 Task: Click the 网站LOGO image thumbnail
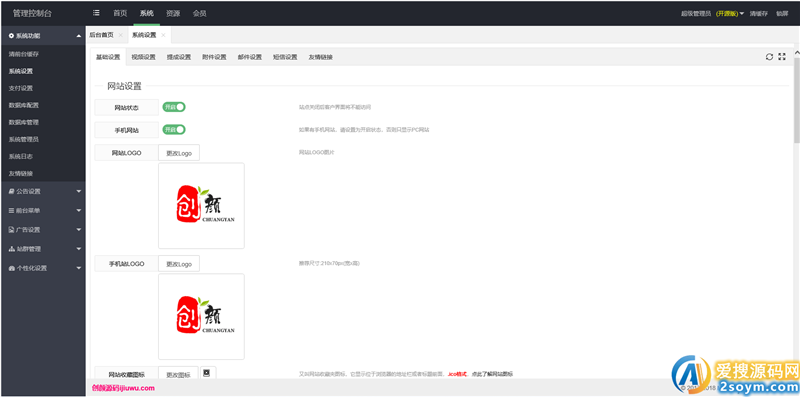(202, 206)
